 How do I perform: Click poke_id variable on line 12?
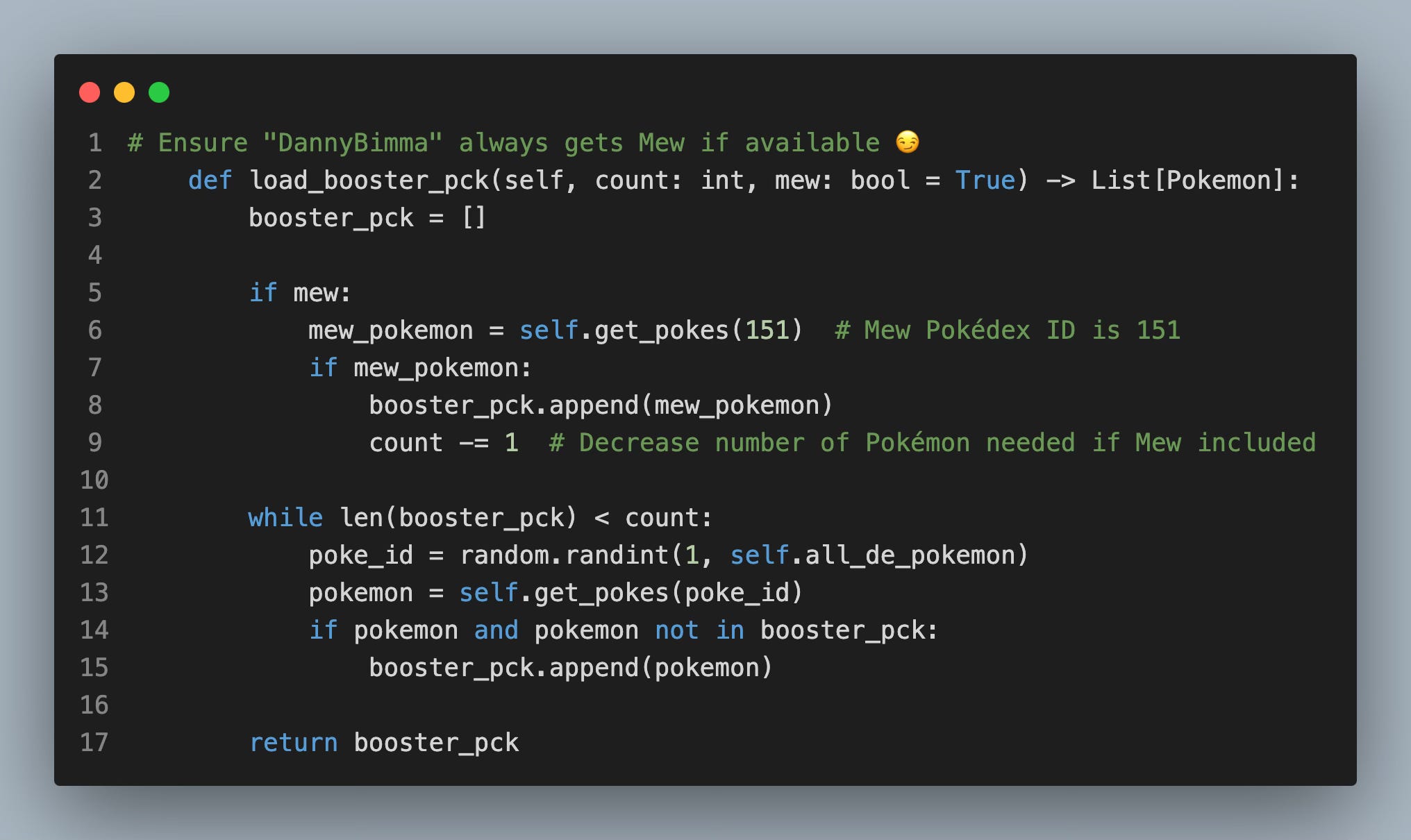(x=361, y=556)
